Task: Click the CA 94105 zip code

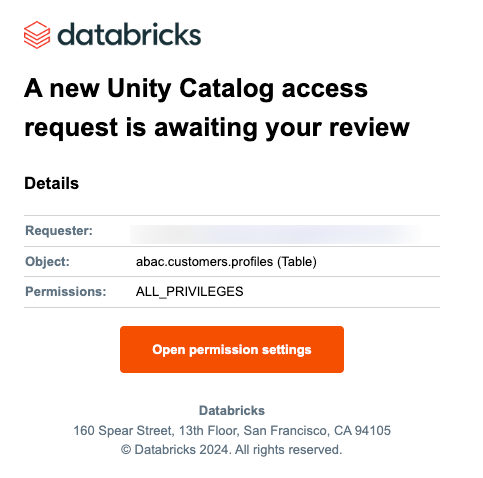Action: (362, 431)
